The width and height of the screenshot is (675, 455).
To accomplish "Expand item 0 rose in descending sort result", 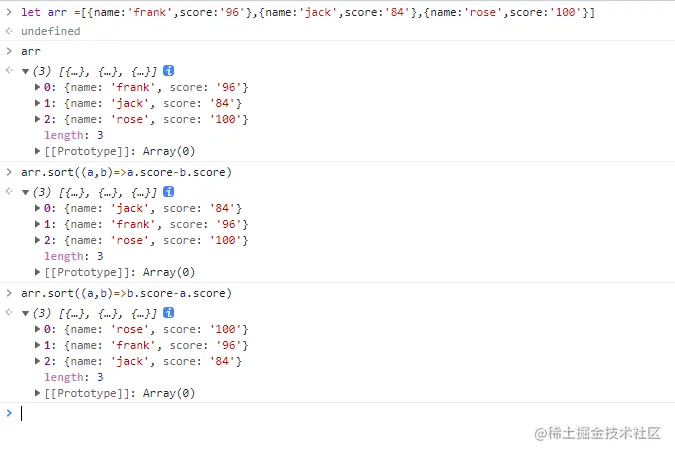I will 38,329.
